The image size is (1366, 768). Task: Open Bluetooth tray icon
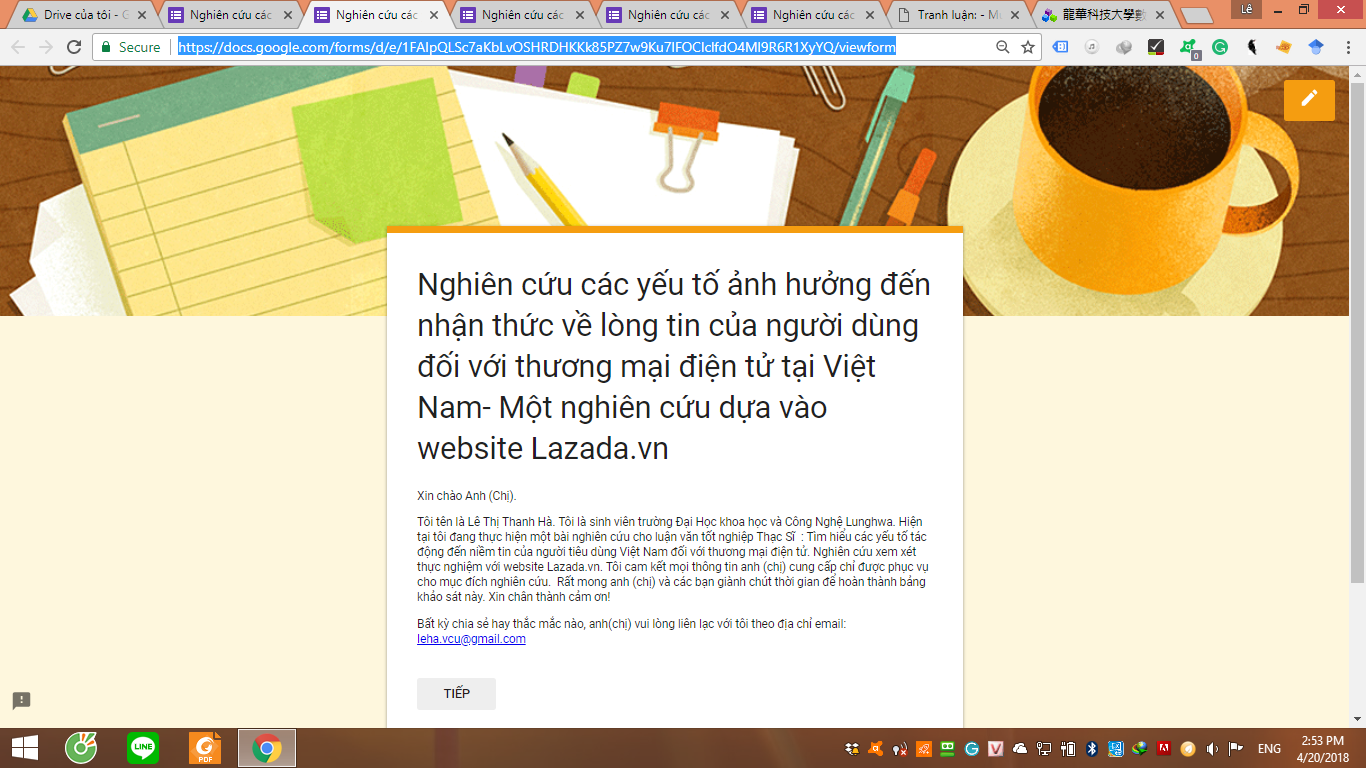[x=1092, y=748]
